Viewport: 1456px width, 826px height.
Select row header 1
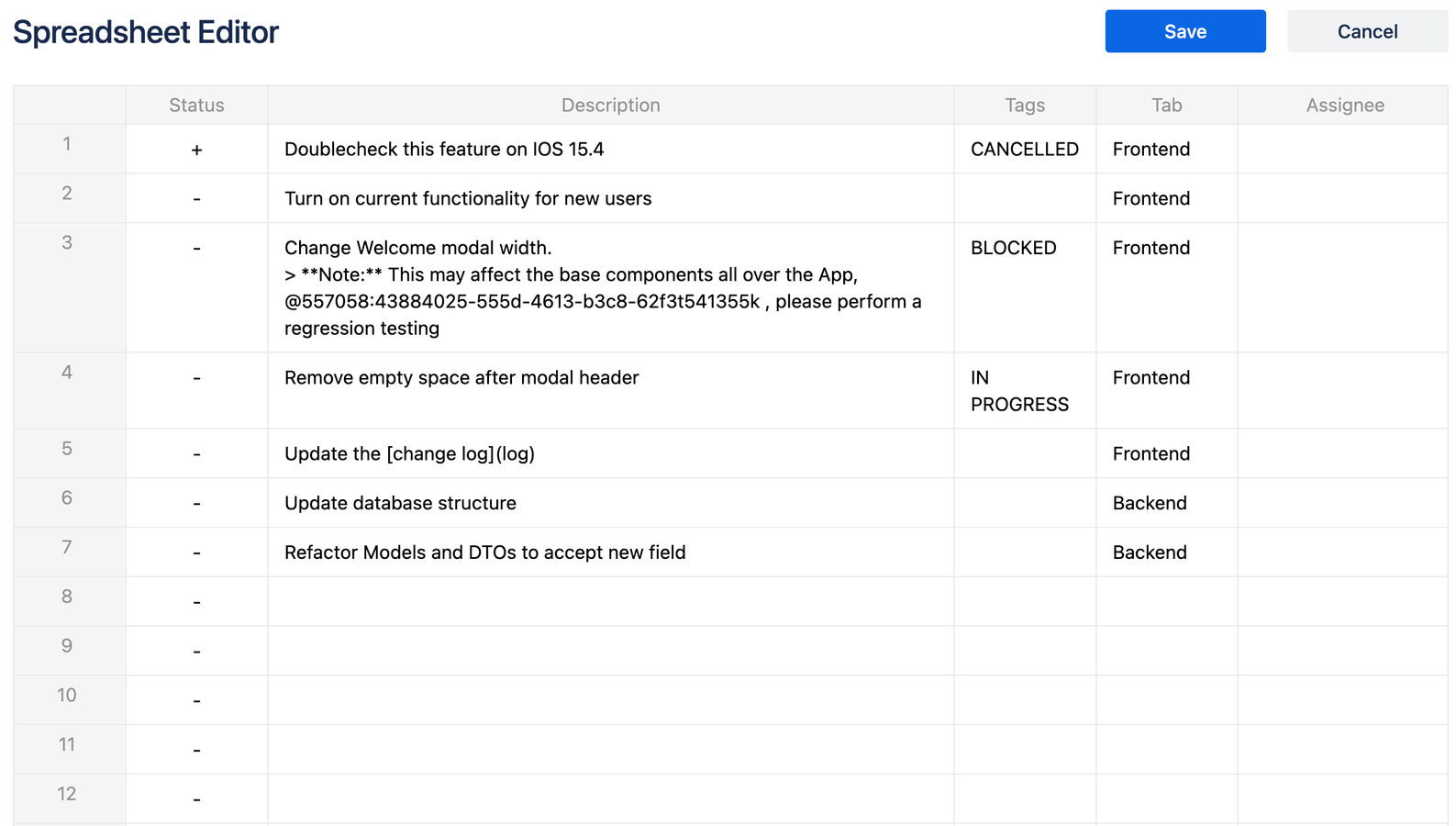pyautogui.click(x=69, y=149)
